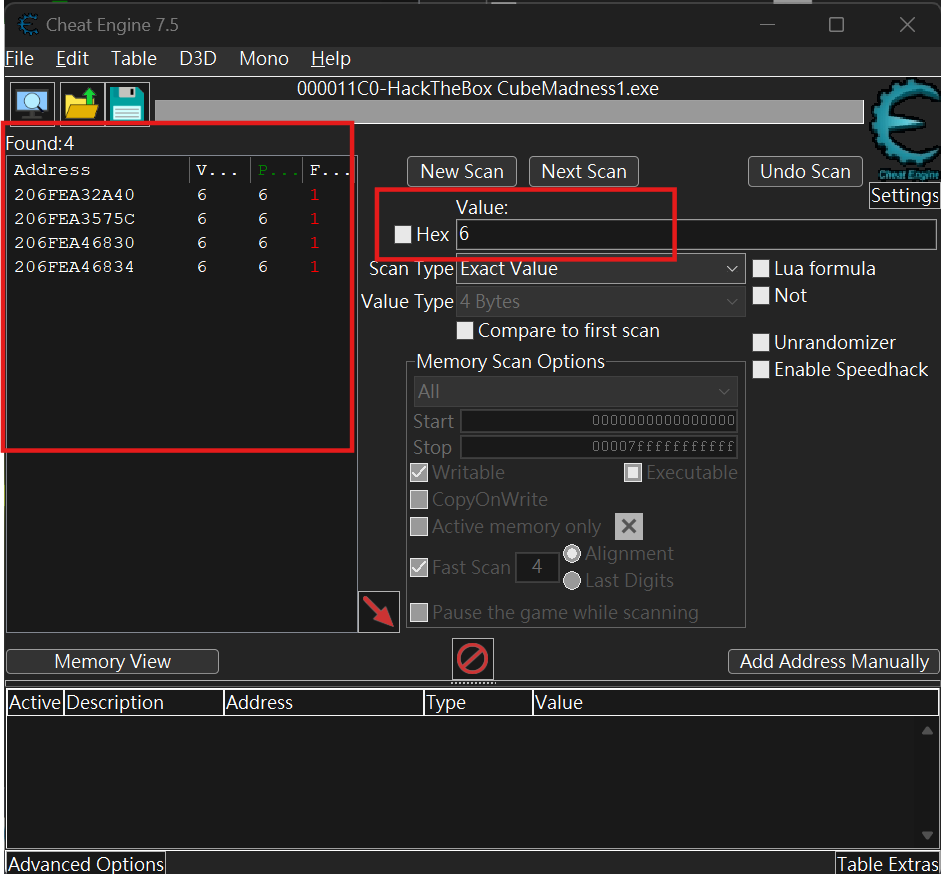Open the Table menu
941x874 pixels.
tap(134, 59)
